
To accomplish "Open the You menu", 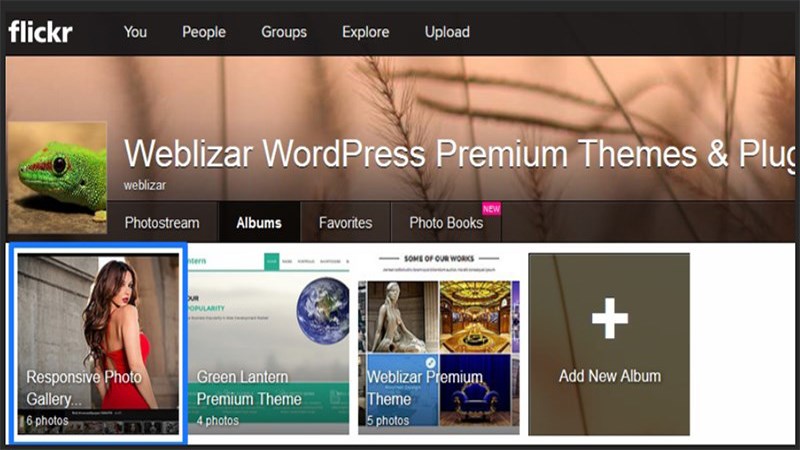I will coord(135,32).
